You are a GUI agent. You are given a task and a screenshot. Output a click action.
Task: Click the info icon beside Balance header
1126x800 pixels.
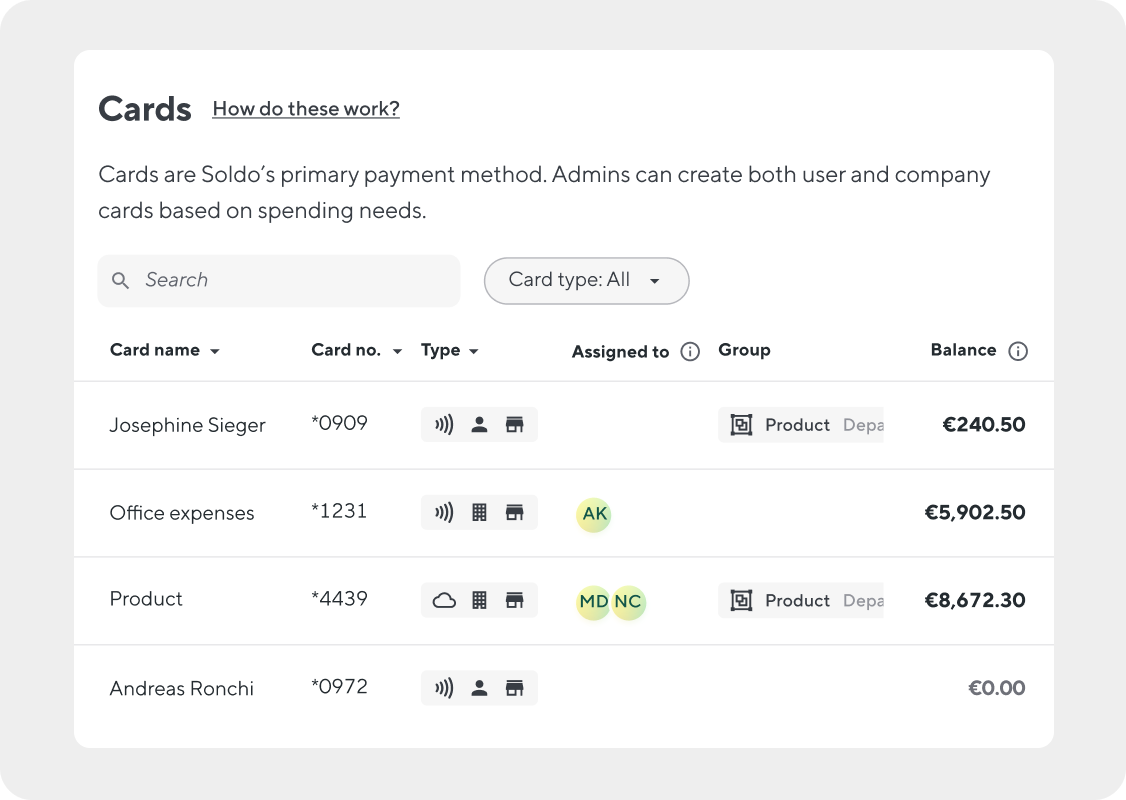[x=1018, y=351]
